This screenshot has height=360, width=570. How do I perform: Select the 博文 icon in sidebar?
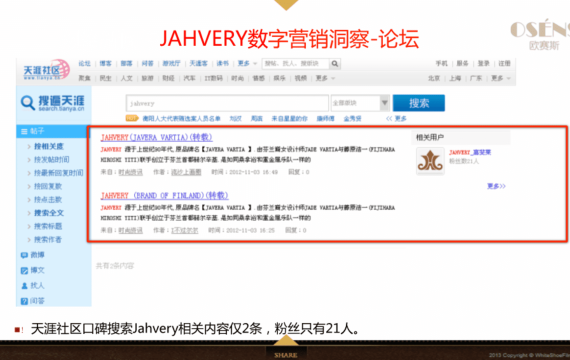click(24, 271)
